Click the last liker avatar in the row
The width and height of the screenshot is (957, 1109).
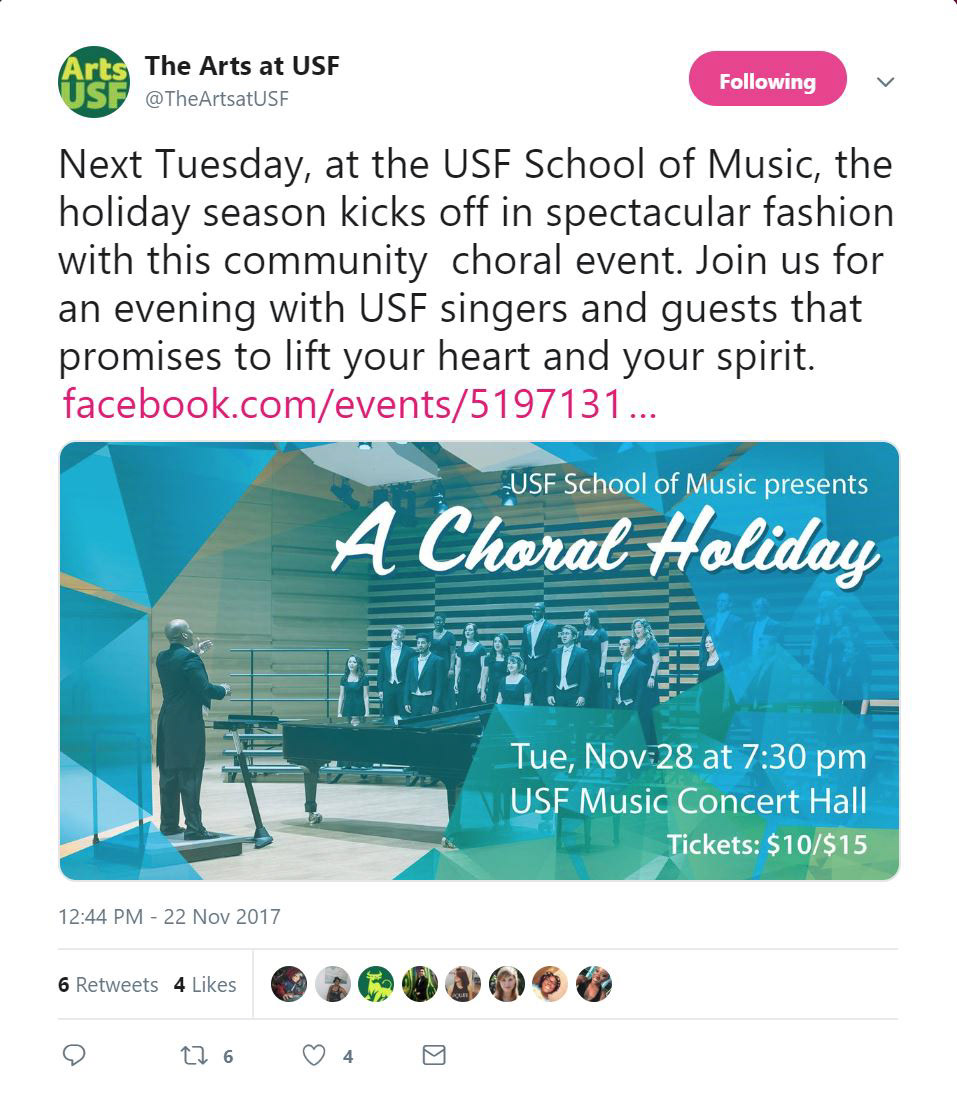coord(593,984)
